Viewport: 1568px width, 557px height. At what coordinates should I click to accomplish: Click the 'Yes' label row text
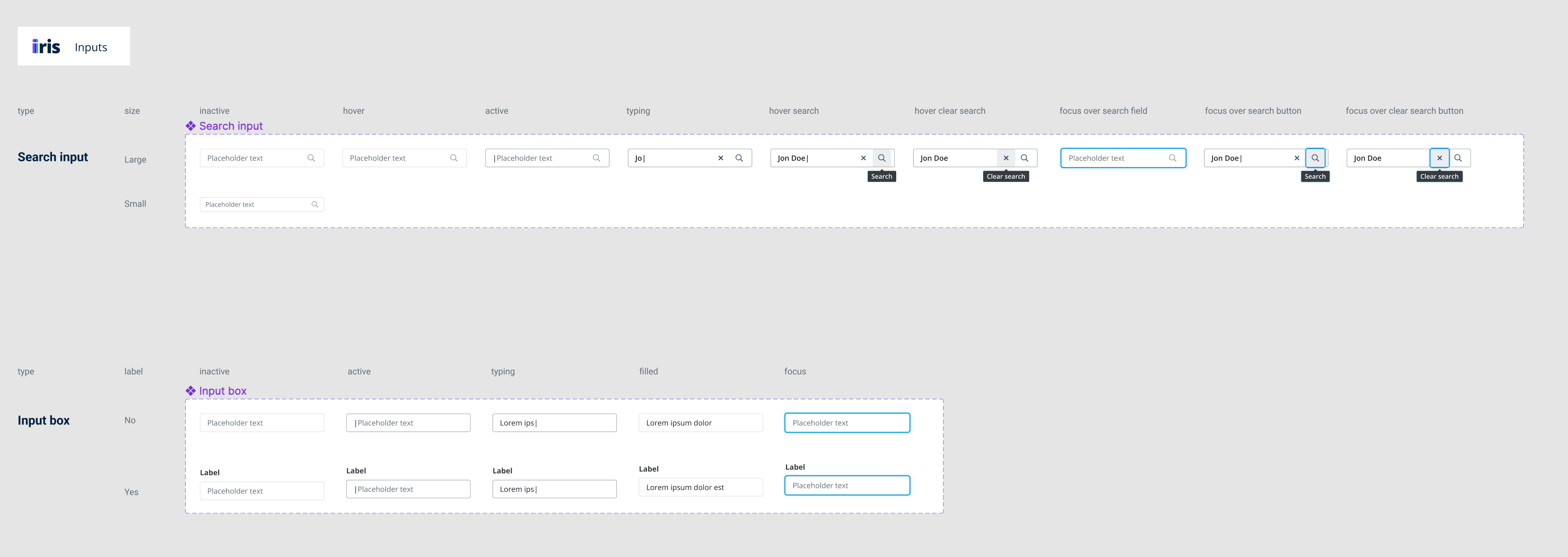pos(132,492)
